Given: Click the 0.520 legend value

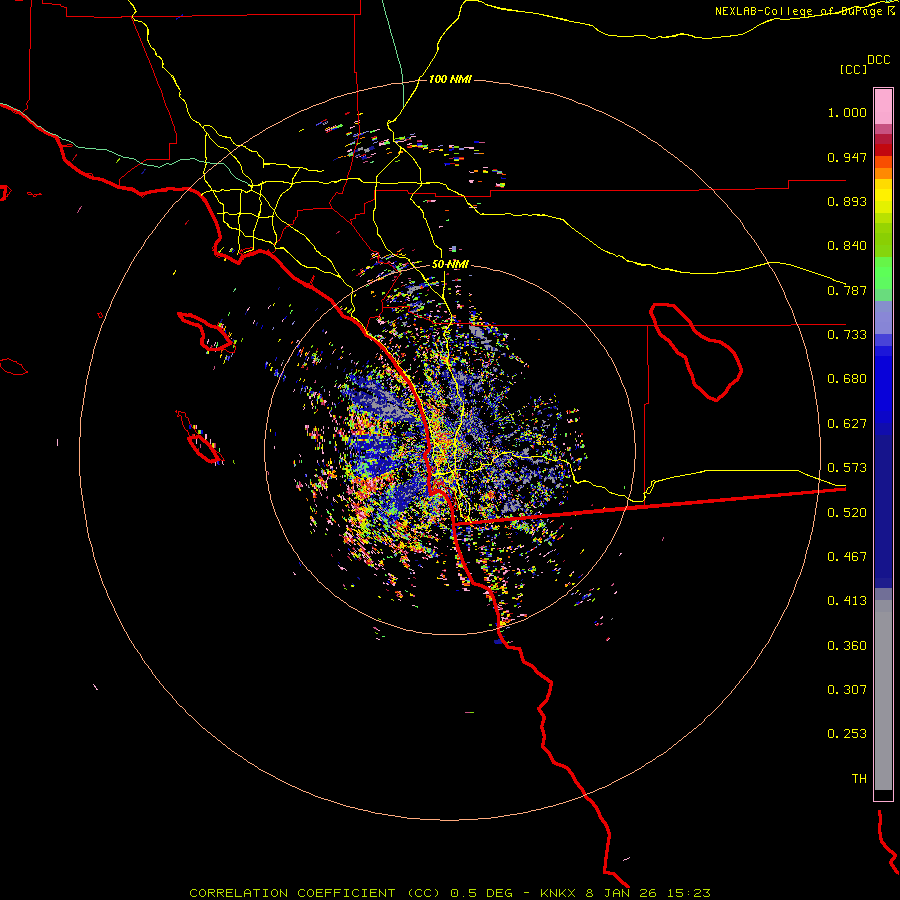Looking at the screenshot, I should pos(847,513).
